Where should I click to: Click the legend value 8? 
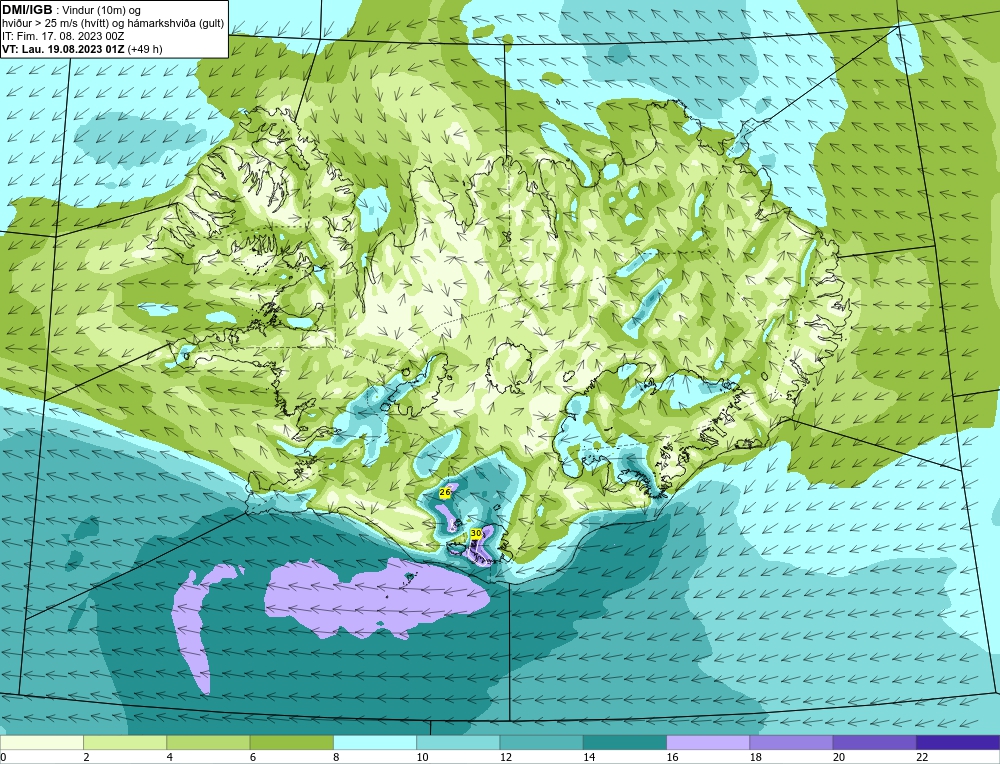click(x=336, y=757)
